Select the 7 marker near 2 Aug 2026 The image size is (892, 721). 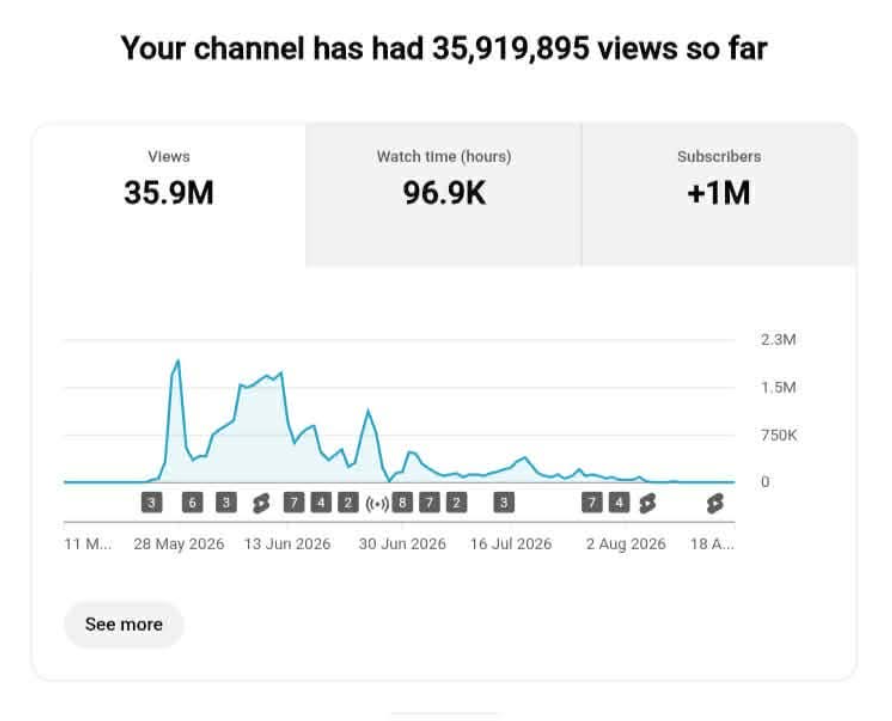[592, 502]
